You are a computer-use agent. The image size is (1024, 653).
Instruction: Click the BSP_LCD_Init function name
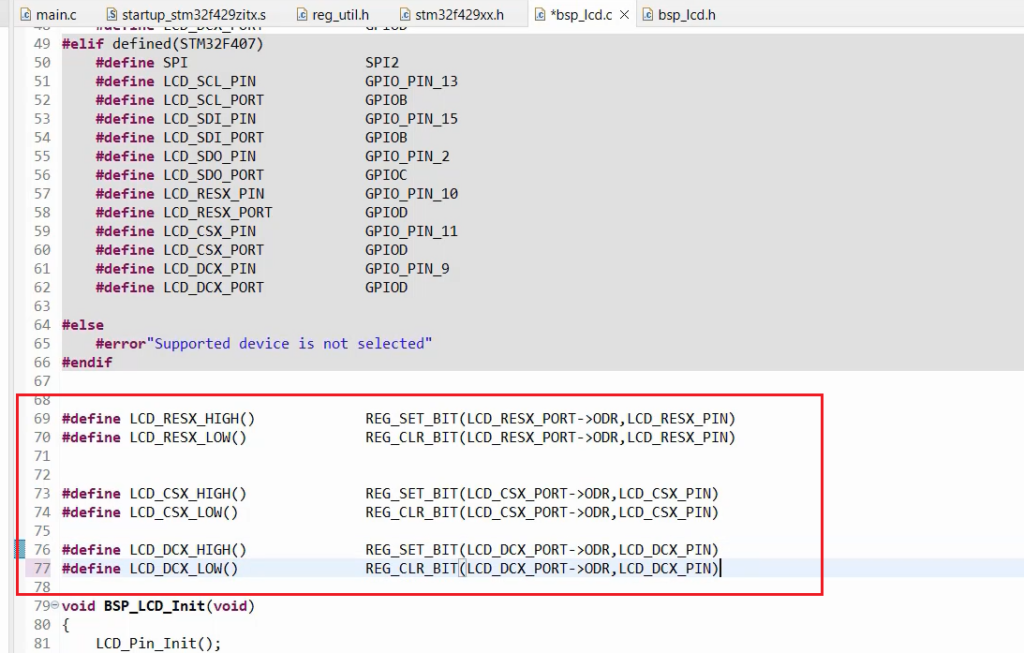[155, 606]
